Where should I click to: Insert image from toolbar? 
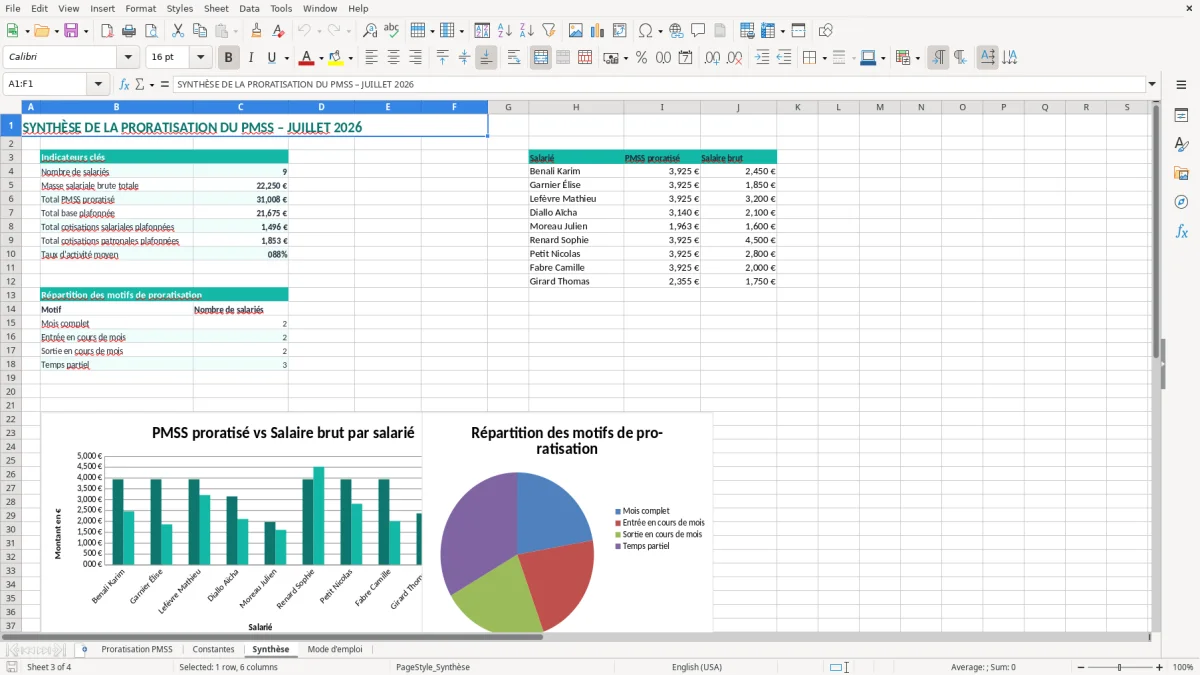(x=576, y=31)
